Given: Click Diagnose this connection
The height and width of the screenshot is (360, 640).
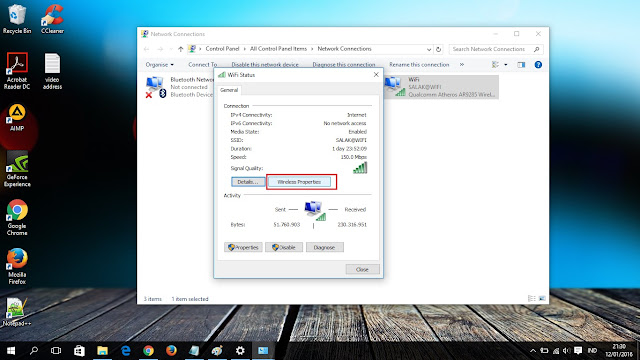Looking at the screenshot, I should pyautogui.click(x=344, y=64).
